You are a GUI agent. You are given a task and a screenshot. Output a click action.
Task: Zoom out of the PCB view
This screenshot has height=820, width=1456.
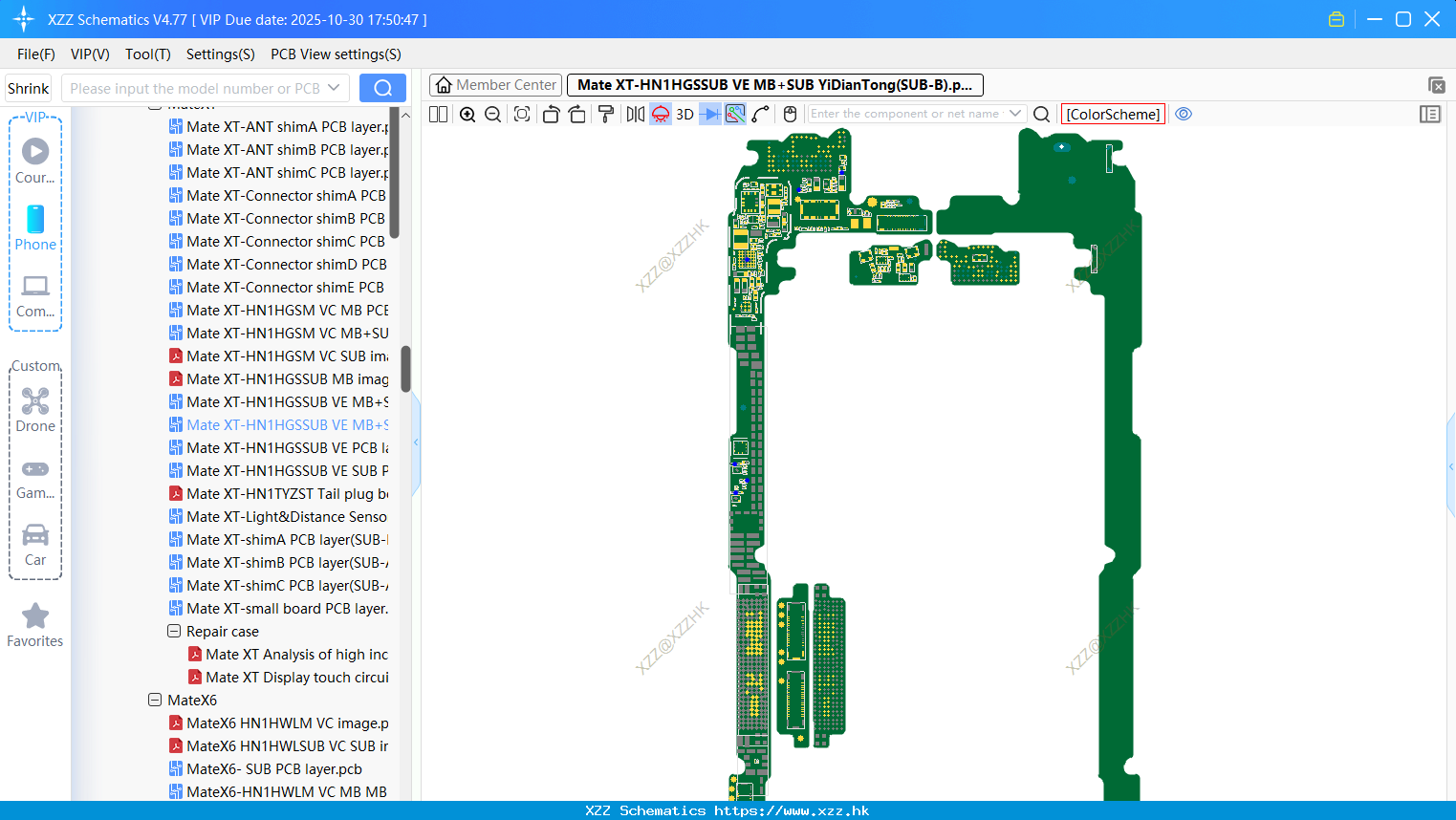pos(493,114)
